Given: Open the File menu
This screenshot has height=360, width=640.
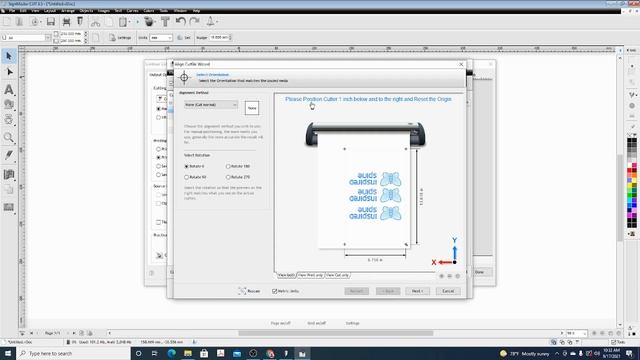Looking at the screenshot, I should coord(12,11).
